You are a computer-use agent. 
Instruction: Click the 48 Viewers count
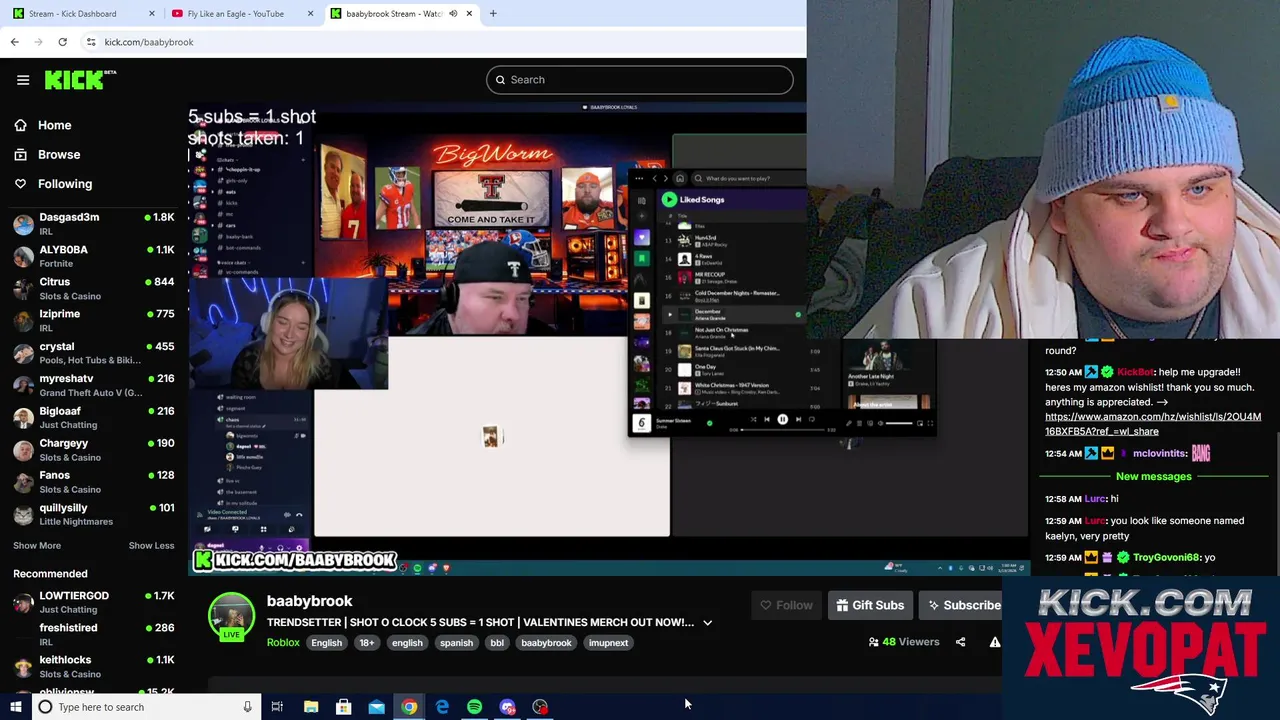[x=904, y=642]
